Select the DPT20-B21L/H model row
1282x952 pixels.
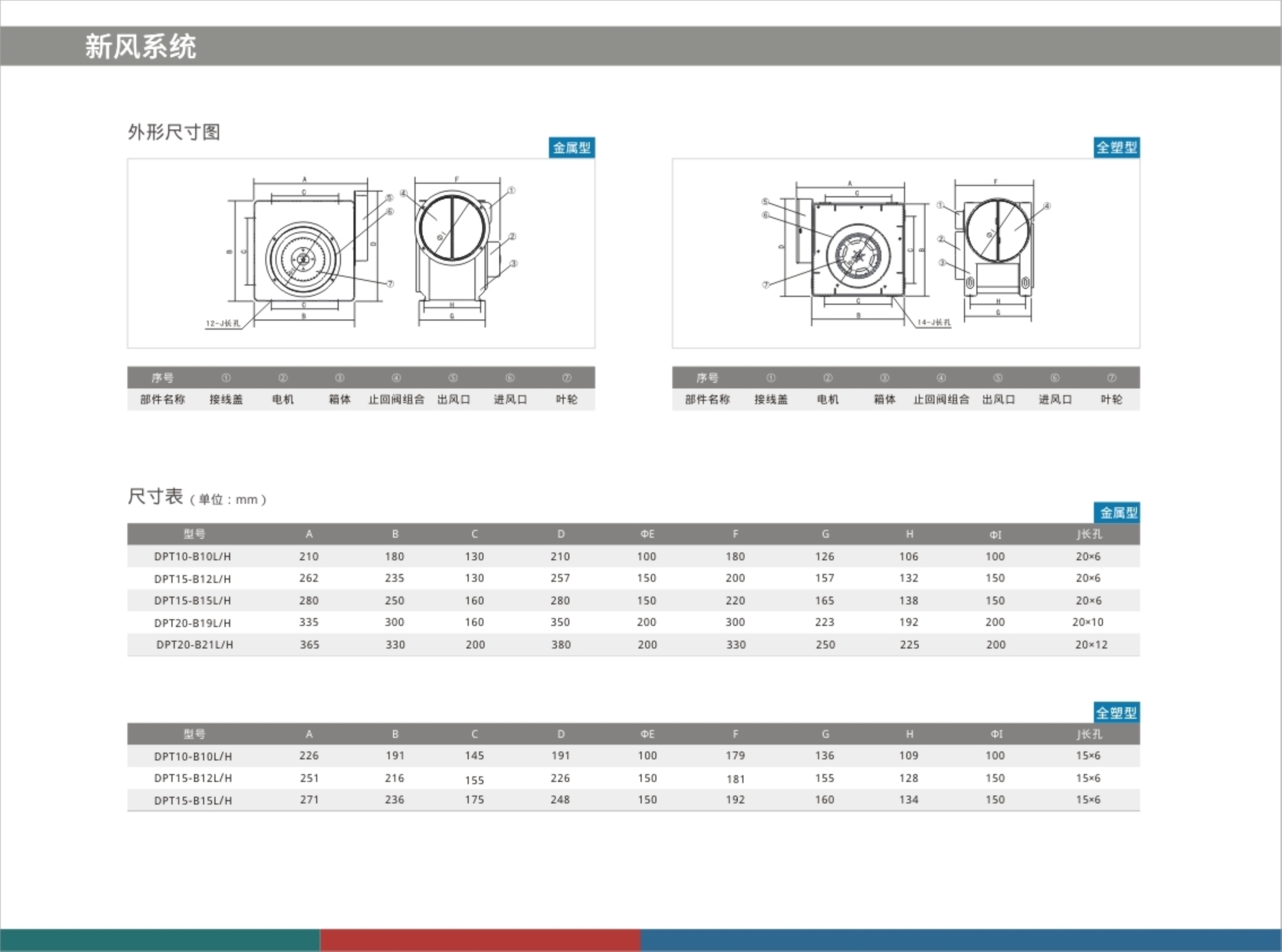tap(195, 645)
